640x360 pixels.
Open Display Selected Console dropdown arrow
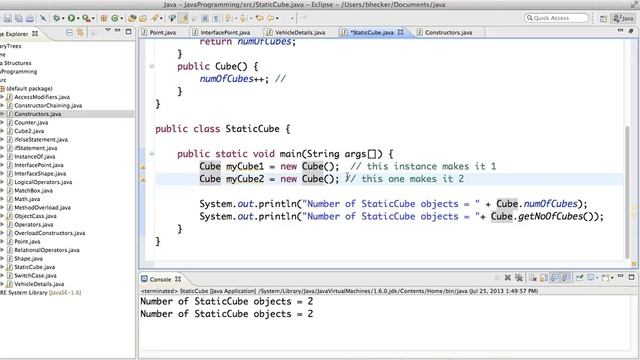click(597, 278)
